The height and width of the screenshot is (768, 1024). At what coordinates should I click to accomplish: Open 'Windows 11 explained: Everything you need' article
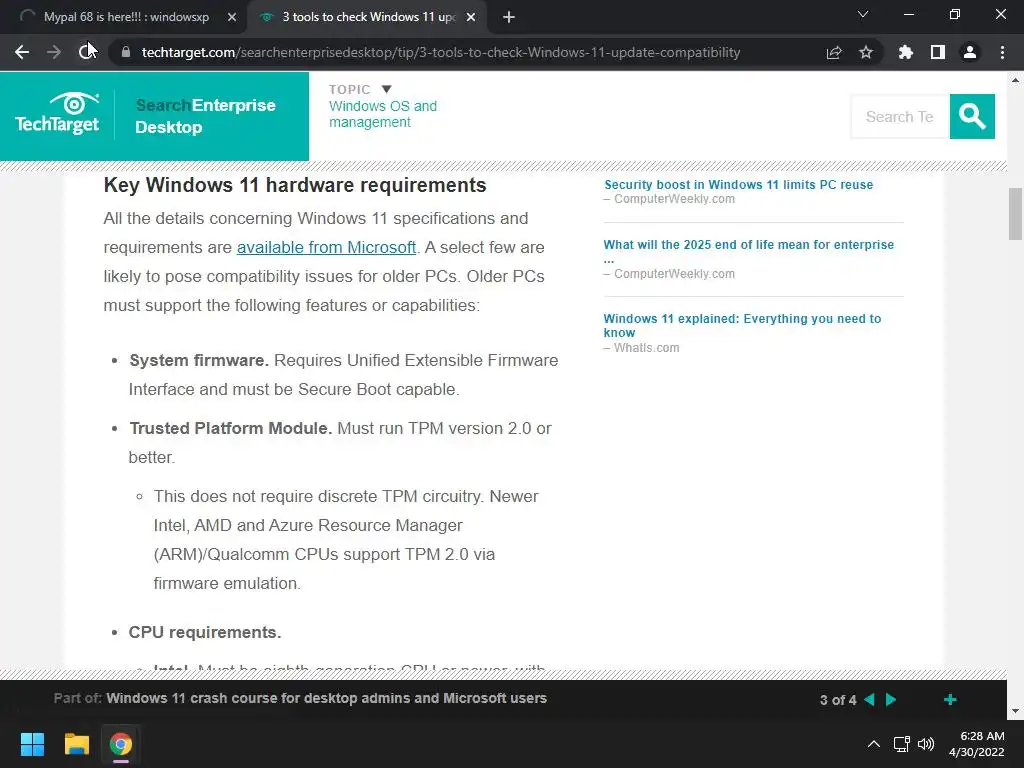click(x=742, y=325)
